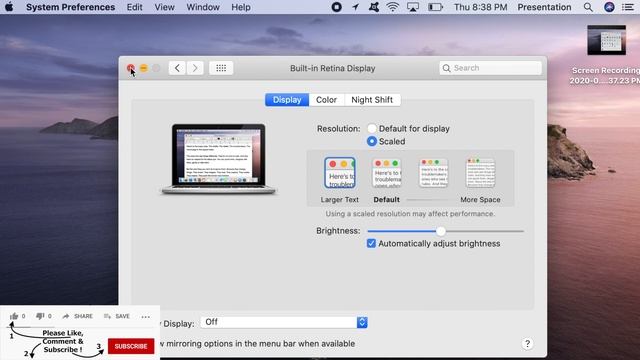
Task: Click the thumbs up like icon
Action: pyautogui.click(x=14, y=316)
